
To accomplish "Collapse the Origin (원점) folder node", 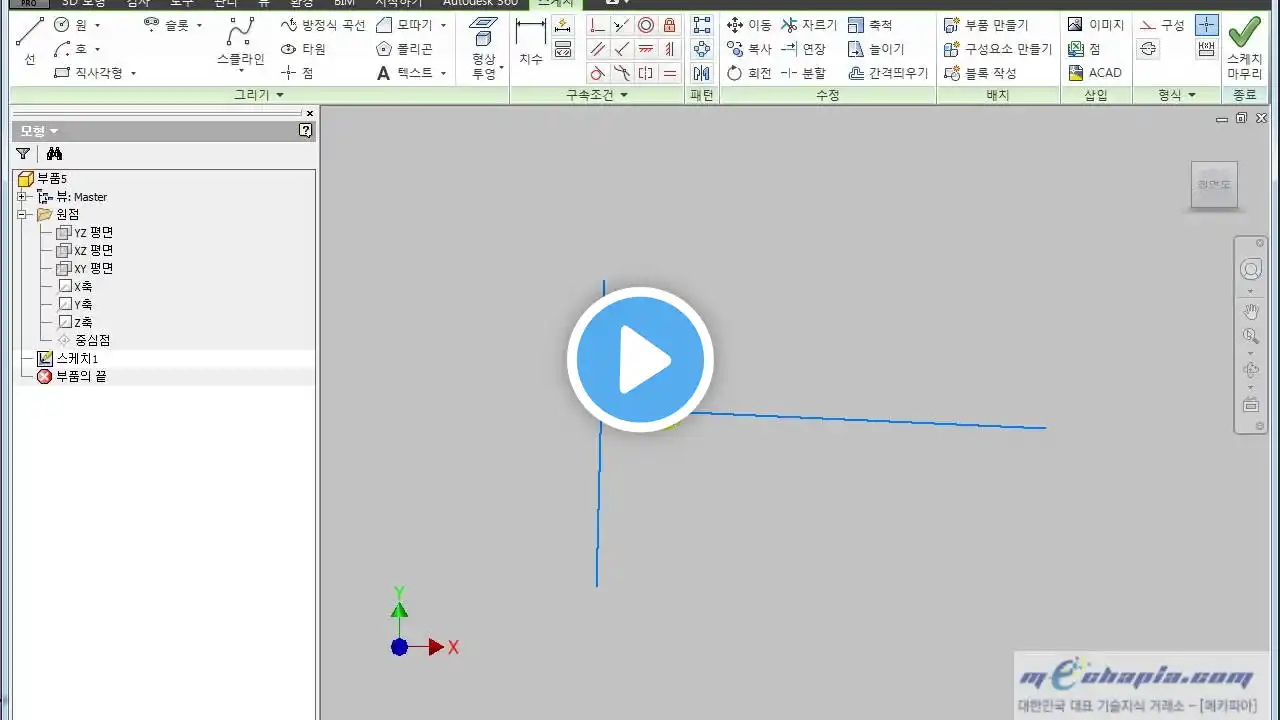I will click(22, 214).
